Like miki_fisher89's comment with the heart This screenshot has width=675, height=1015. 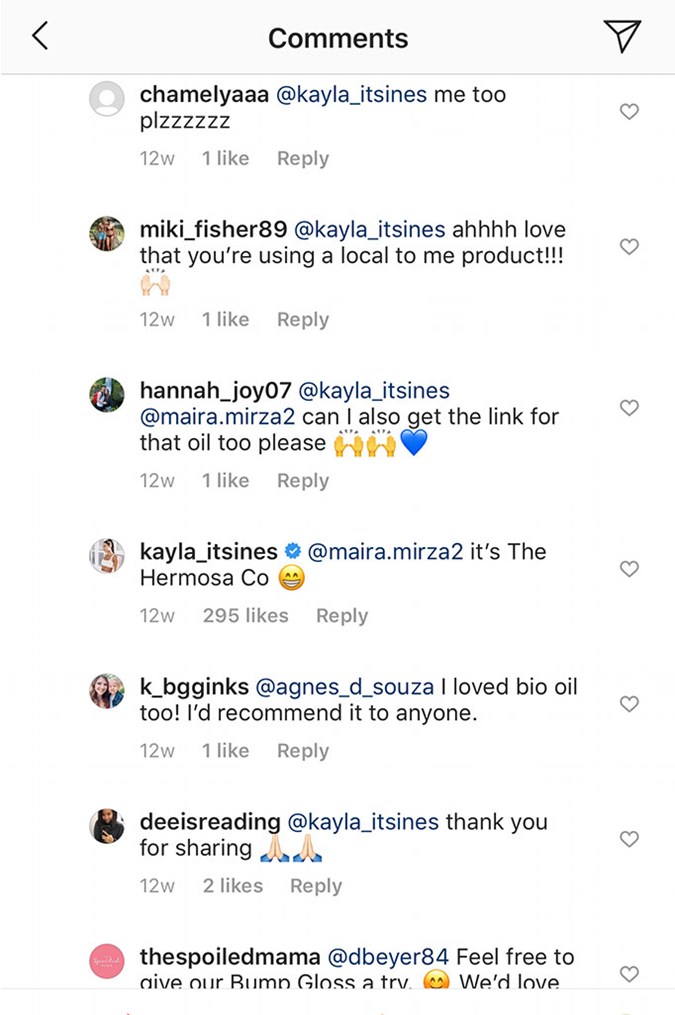coord(629,247)
